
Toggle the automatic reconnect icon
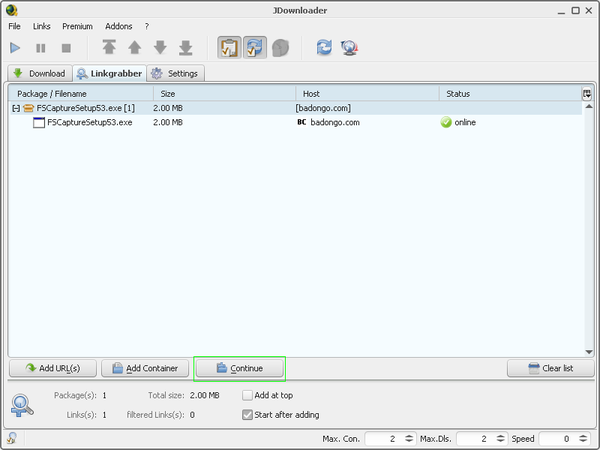pyautogui.click(x=255, y=47)
